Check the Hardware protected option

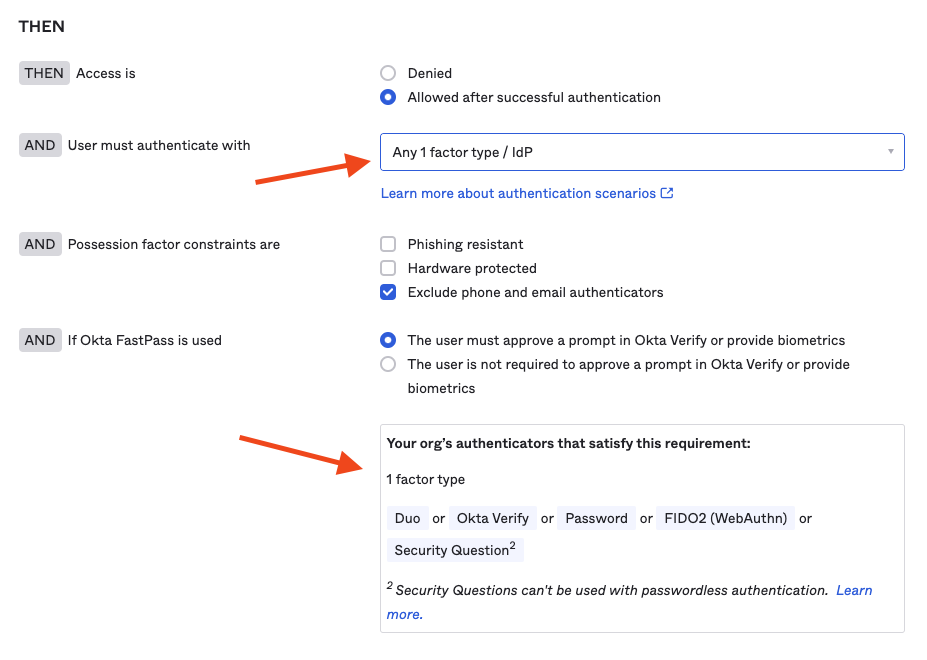388,269
